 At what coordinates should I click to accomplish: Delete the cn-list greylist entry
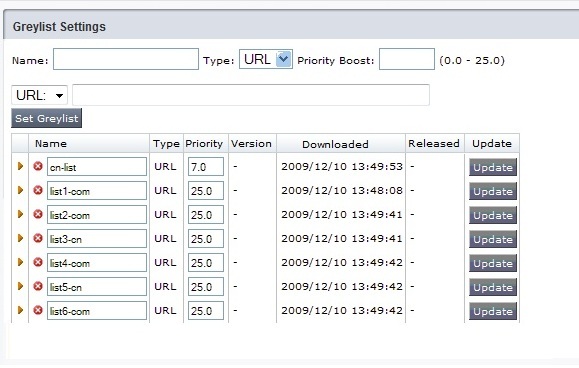pos(38,166)
